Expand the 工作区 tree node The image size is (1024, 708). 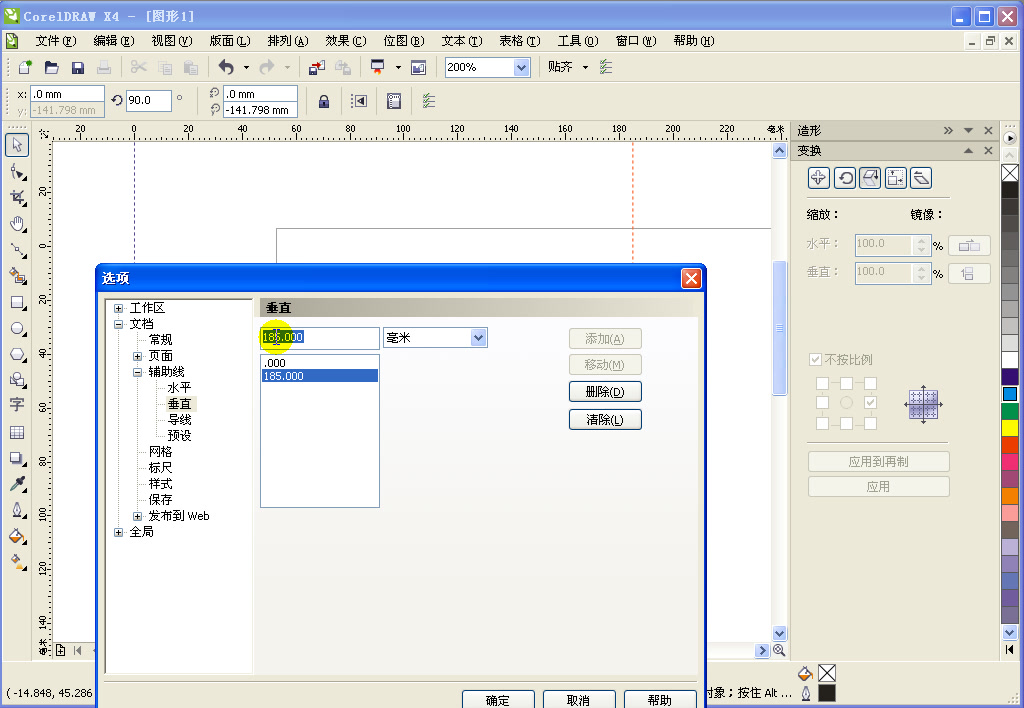click(x=118, y=308)
